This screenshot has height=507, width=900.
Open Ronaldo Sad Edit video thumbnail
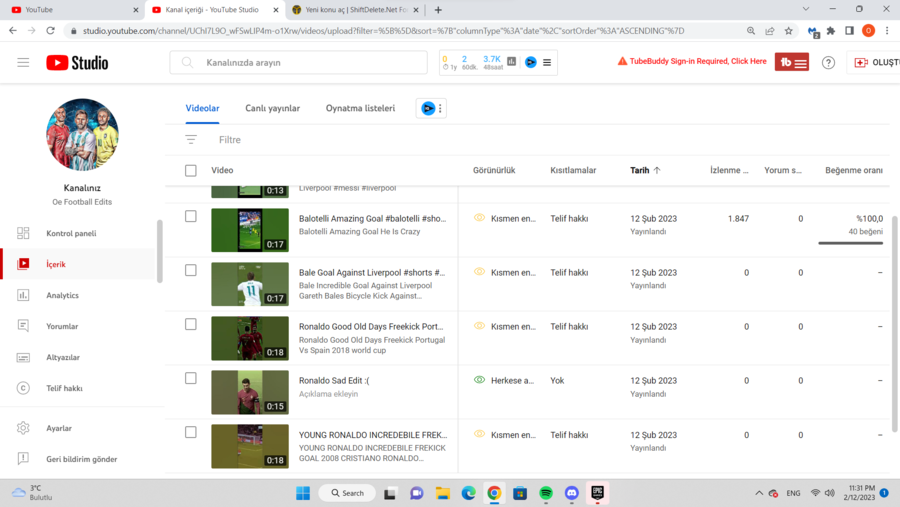tap(250, 392)
